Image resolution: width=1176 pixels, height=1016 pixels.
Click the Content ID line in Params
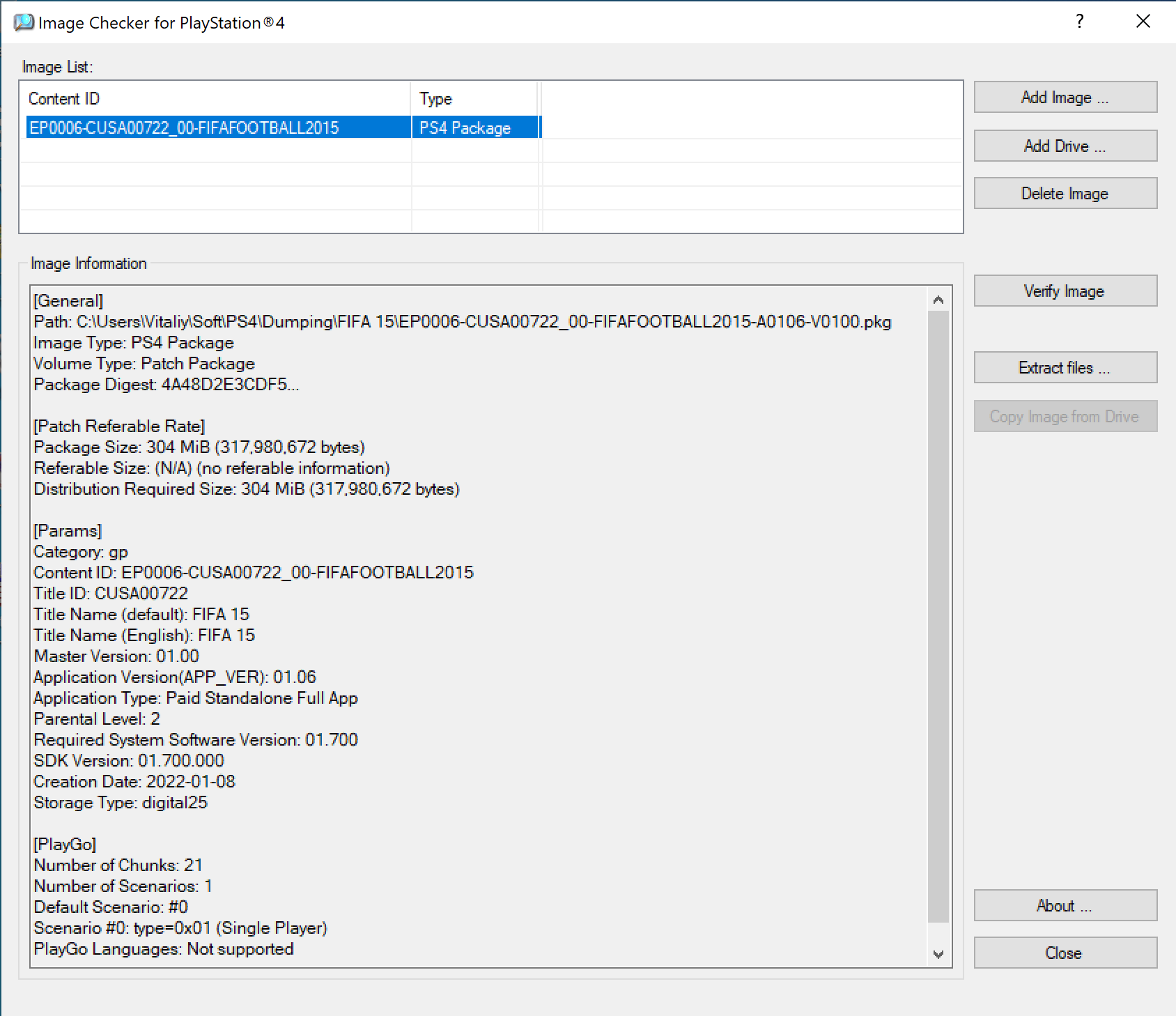tap(254, 573)
